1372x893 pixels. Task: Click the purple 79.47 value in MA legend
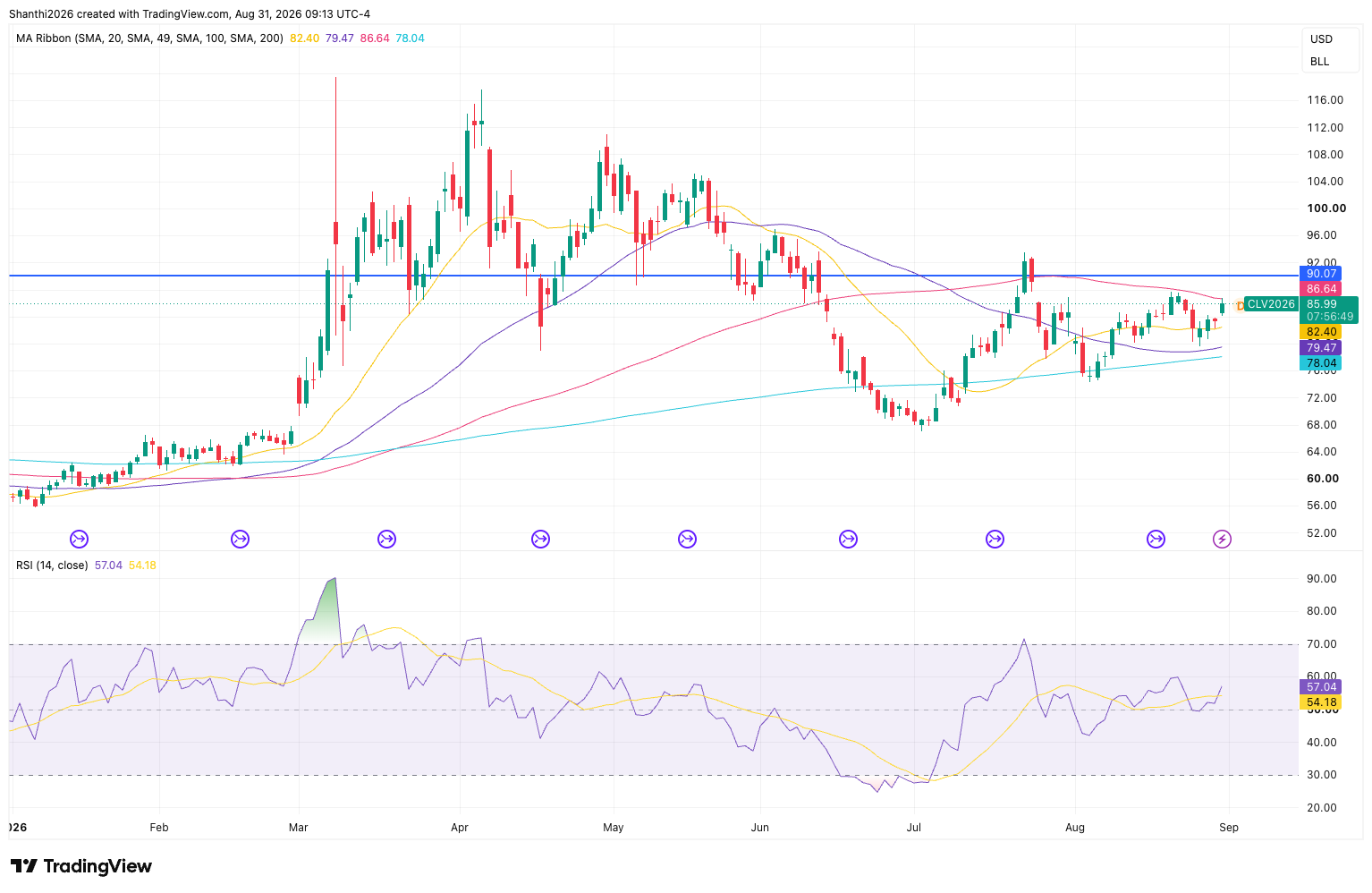(x=340, y=38)
